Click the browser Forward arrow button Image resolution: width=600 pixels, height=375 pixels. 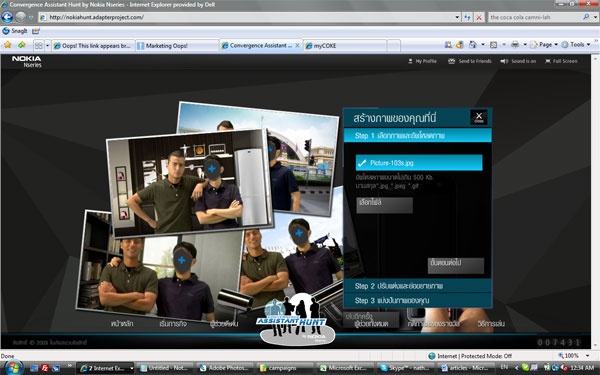tap(21, 17)
